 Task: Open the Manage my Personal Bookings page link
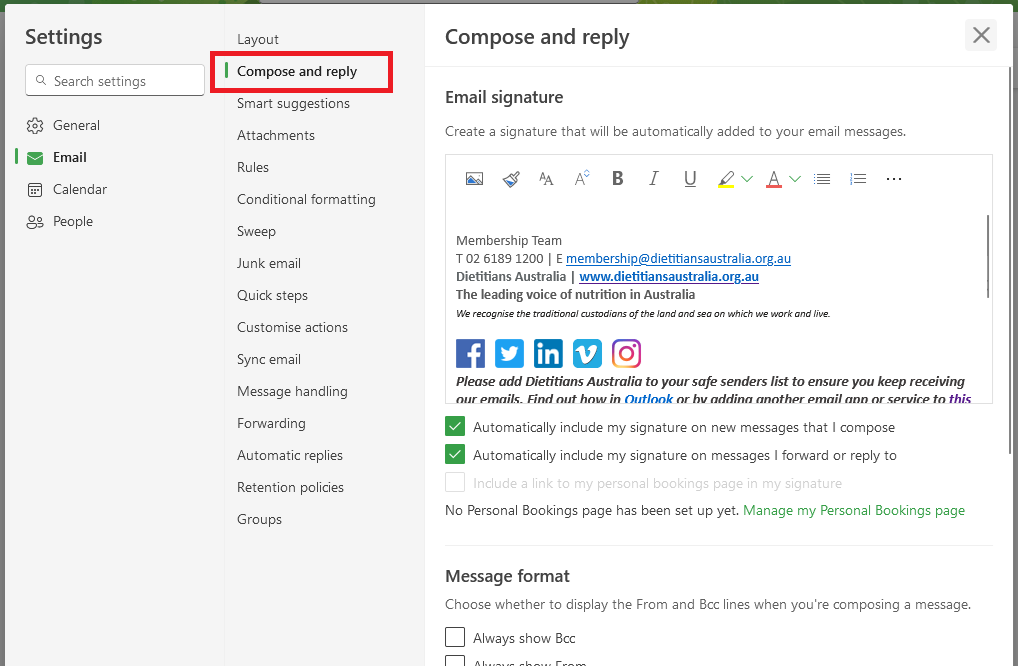tap(853, 510)
